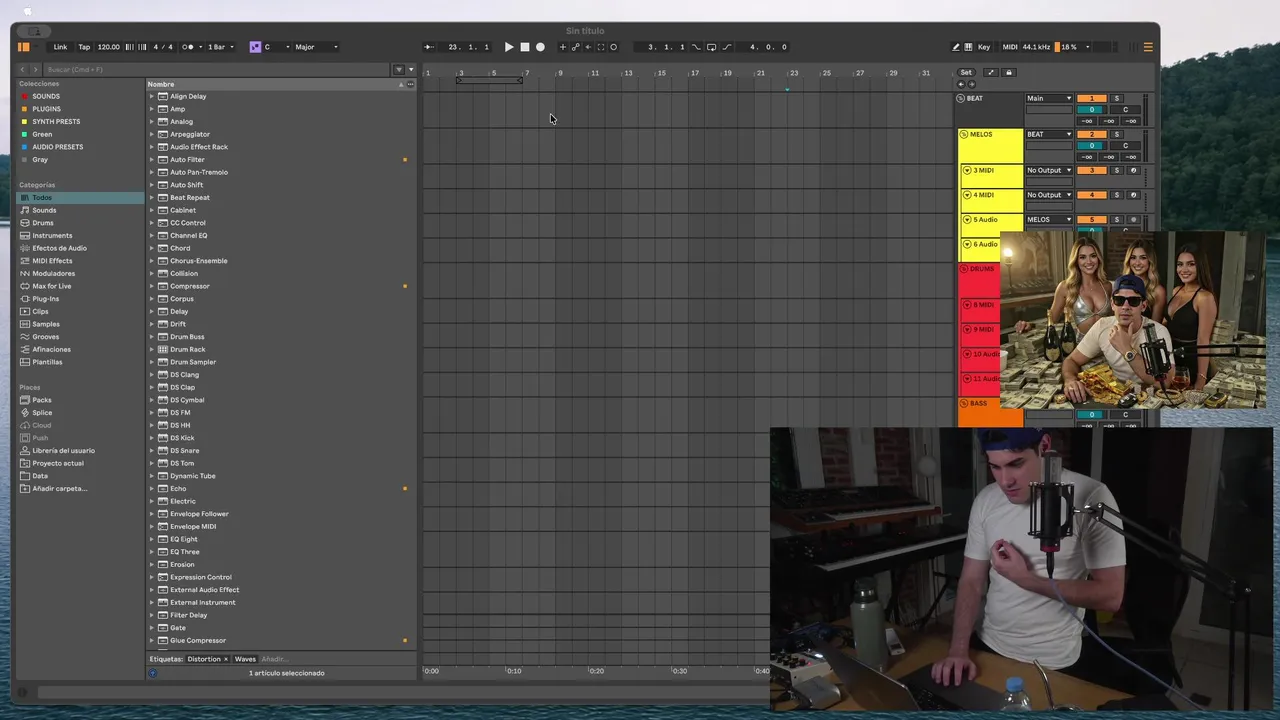Screen dimensions: 1280x720
Task: Open 3 MIDI No Output dropdown
Action: 1049,170
